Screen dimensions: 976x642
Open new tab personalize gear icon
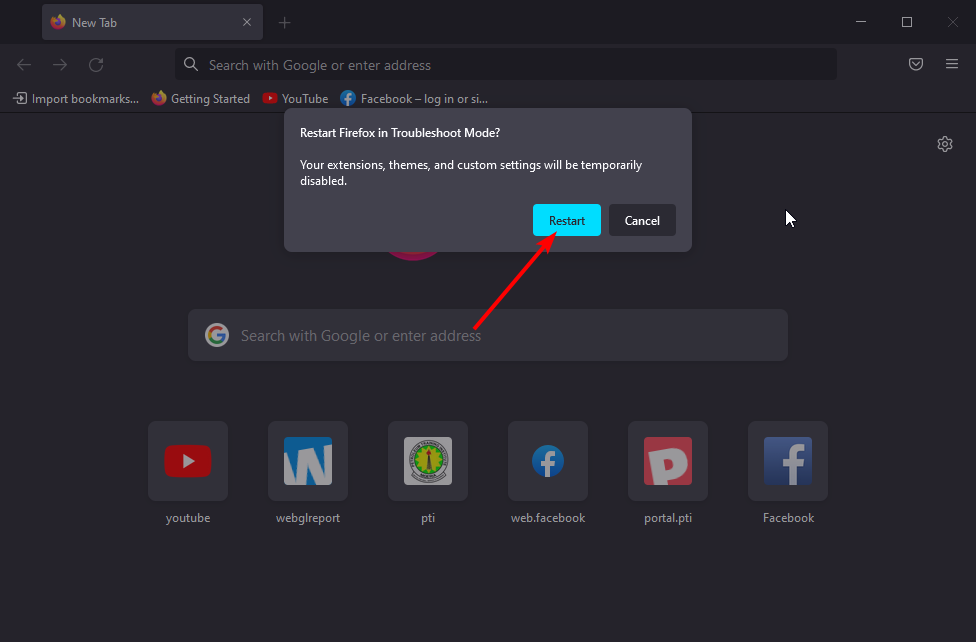[945, 144]
